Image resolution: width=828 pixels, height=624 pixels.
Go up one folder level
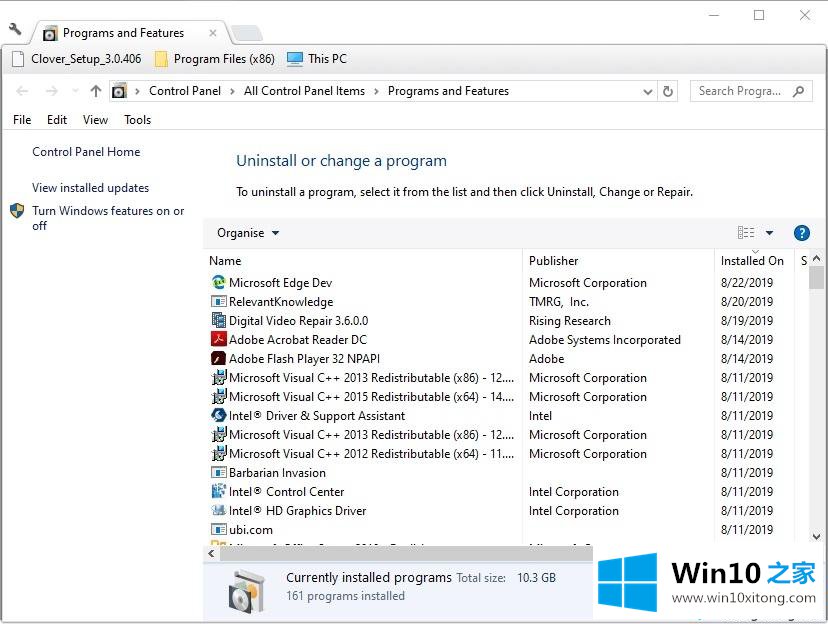tap(96, 91)
